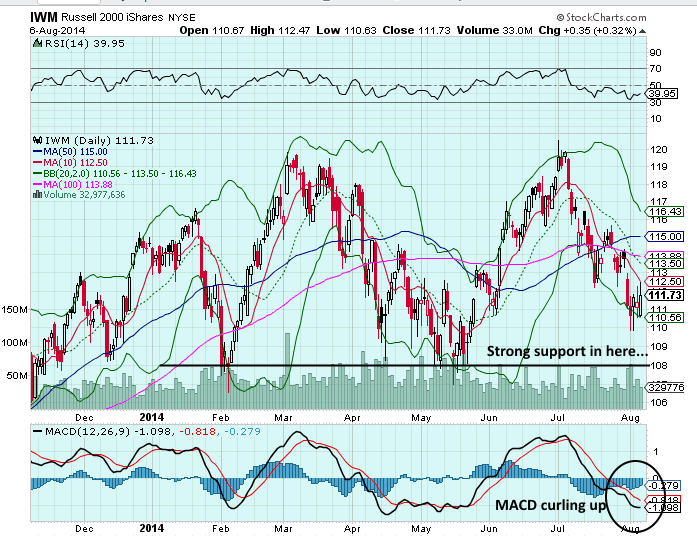Click the RSI(14) indicator icon
Screen dimensions: 697x537
click(x=37, y=43)
